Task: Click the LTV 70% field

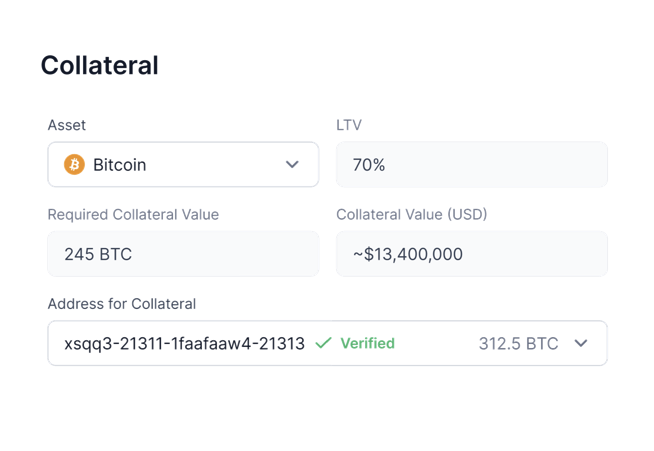Action: click(369, 165)
